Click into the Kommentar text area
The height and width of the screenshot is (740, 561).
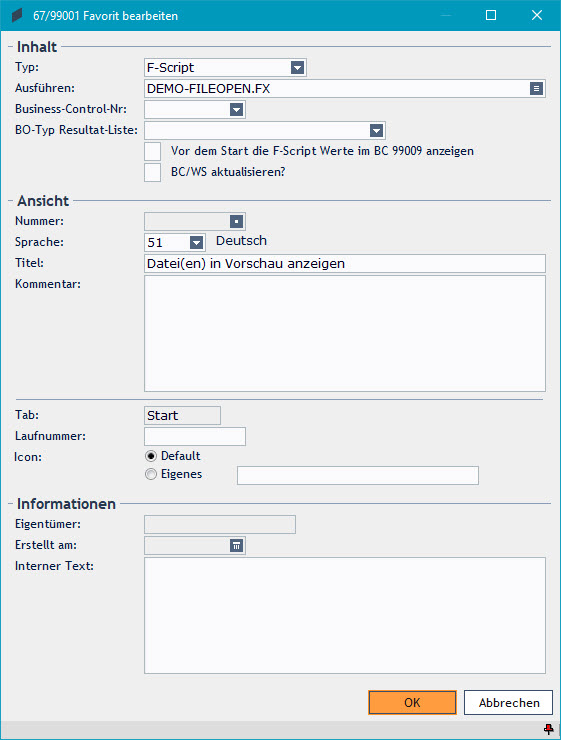coord(345,333)
